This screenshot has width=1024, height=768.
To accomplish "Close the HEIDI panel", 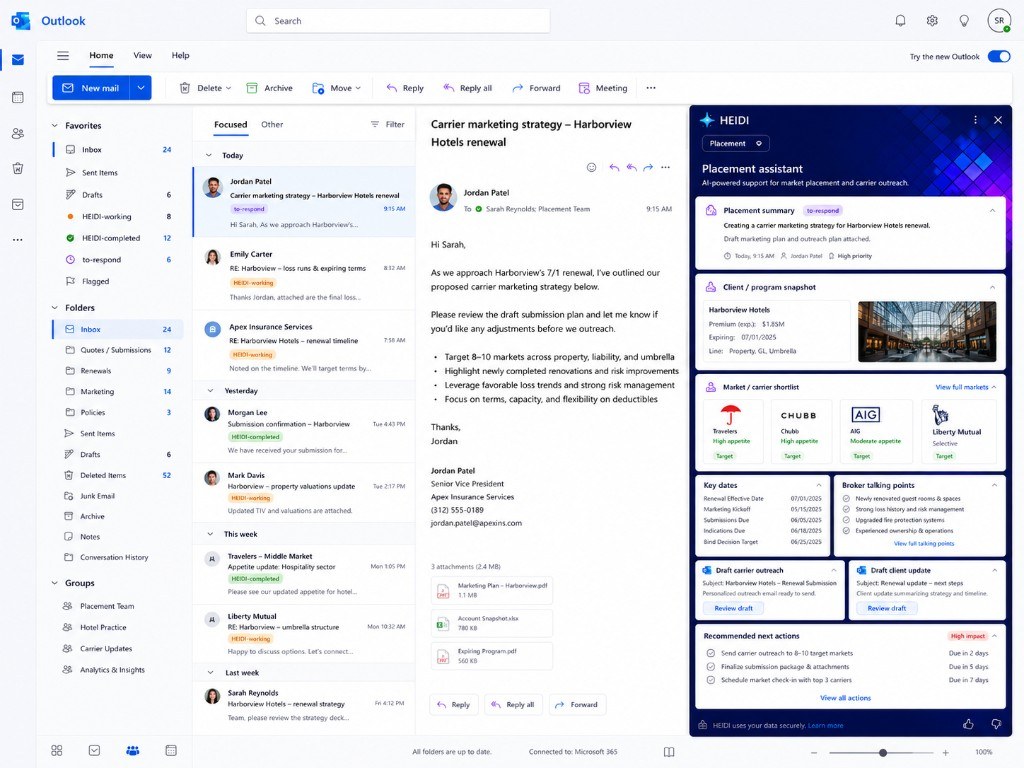I will click(x=998, y=120).
